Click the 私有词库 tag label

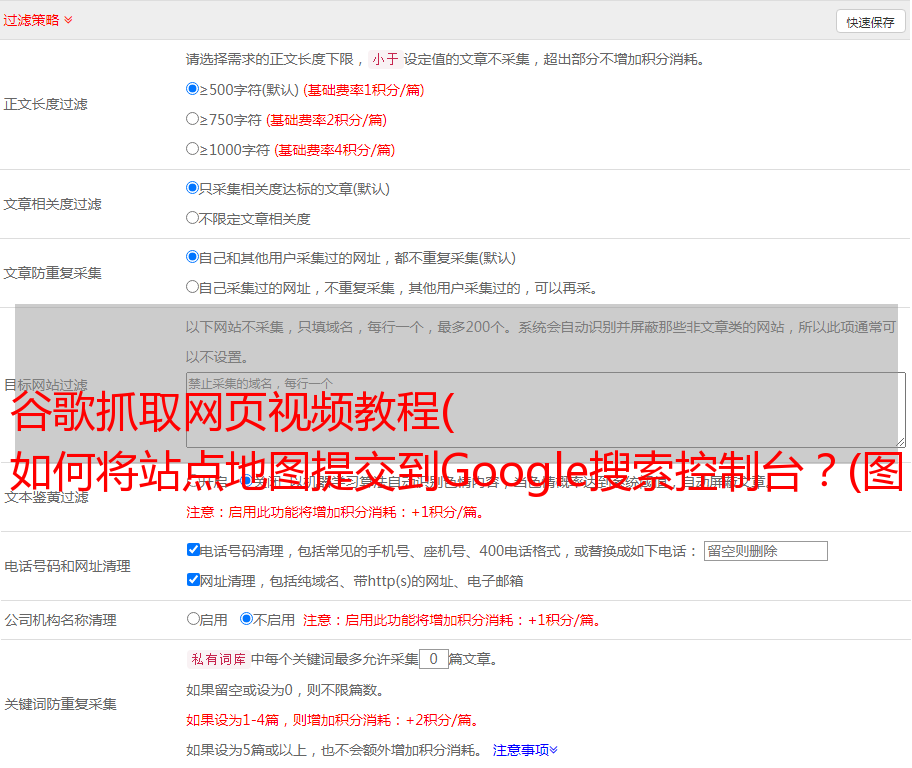[216, 659]
